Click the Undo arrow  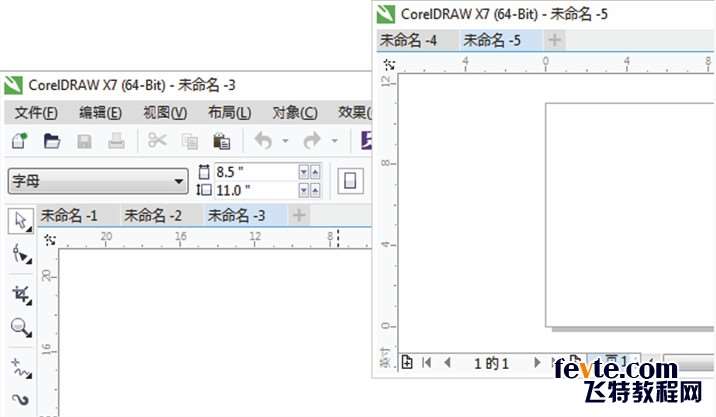[x=263, y=140]
